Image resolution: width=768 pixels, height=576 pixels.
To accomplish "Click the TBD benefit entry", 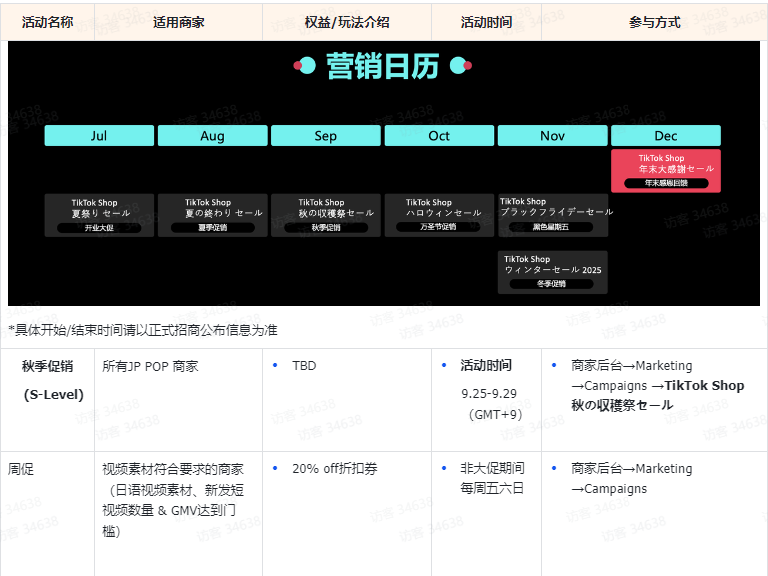I will point(304,366).
